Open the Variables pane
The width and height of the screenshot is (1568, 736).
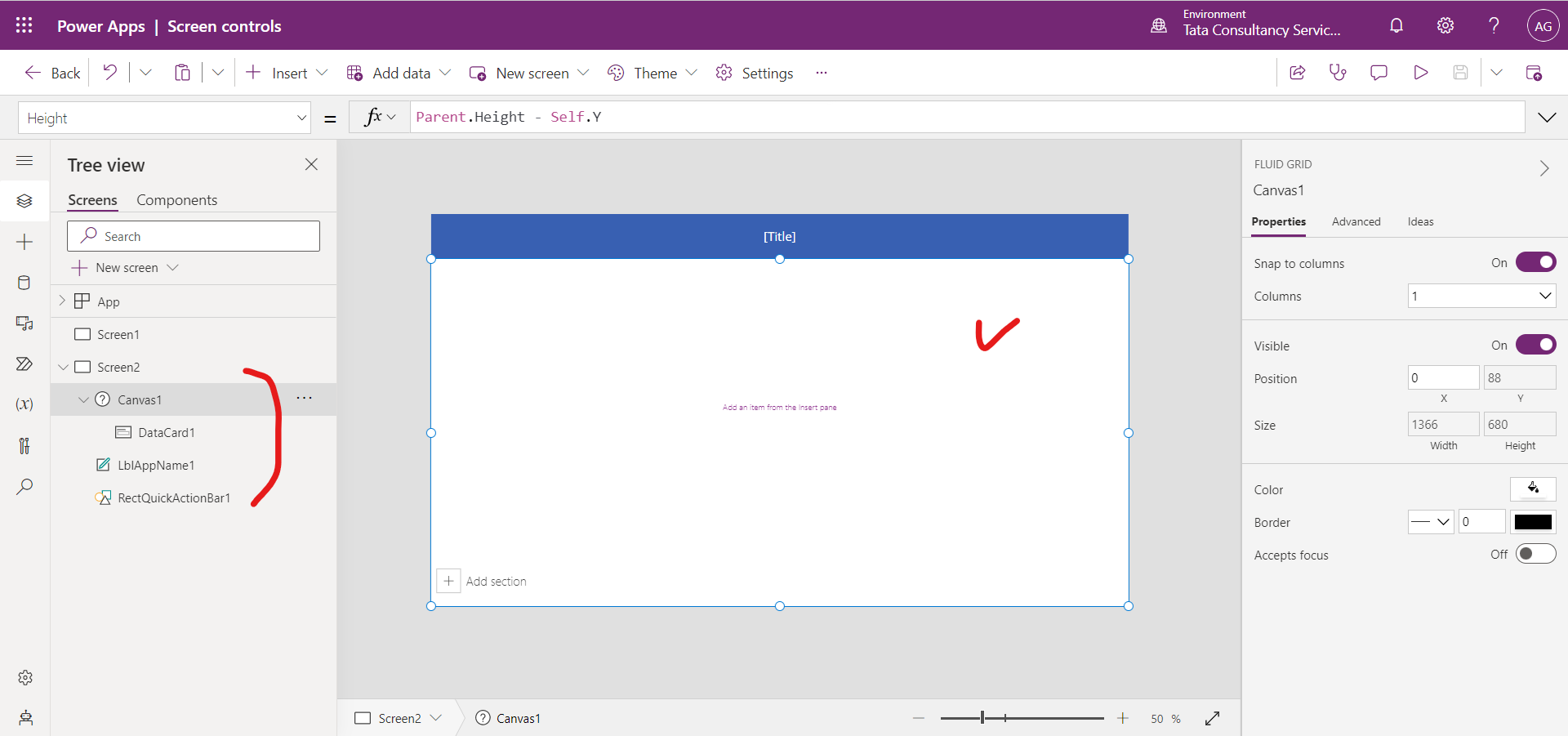[x=24, y=404]
